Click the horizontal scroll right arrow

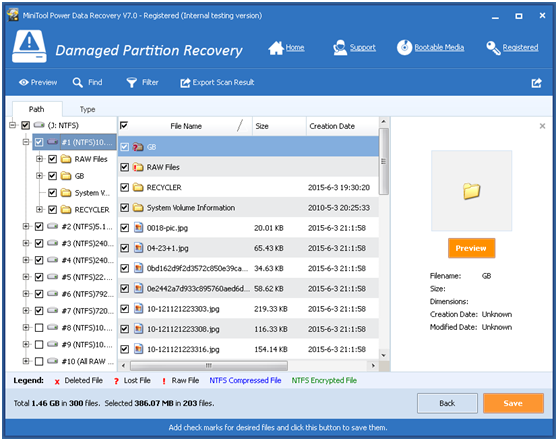(x=373, y=366)
